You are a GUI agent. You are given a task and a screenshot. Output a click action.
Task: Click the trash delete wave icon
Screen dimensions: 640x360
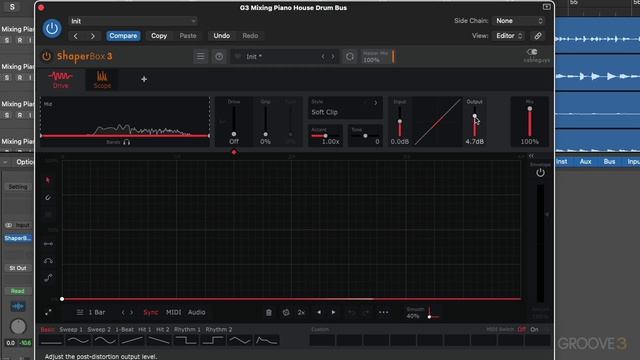pyautogui.click(x=269, y=312)
